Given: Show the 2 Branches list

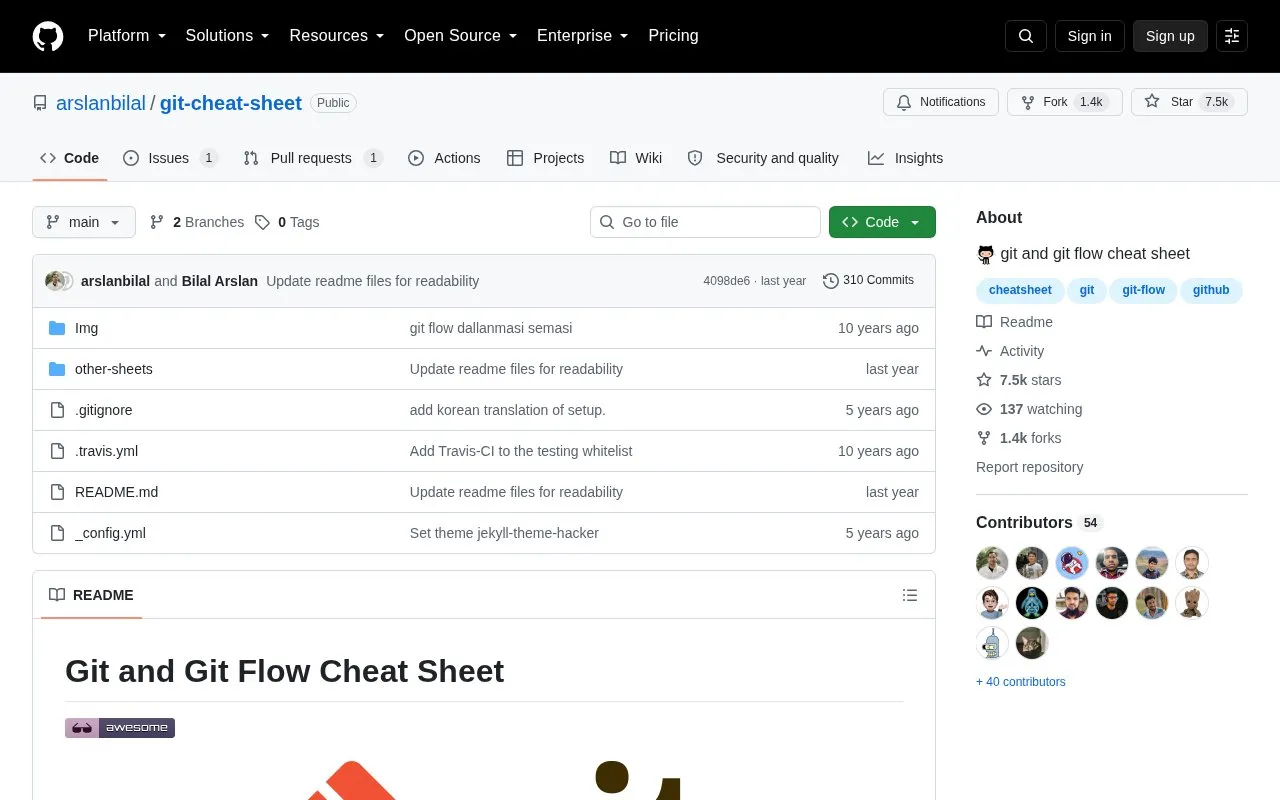Looking at the screenshot, I should (197, 222).
